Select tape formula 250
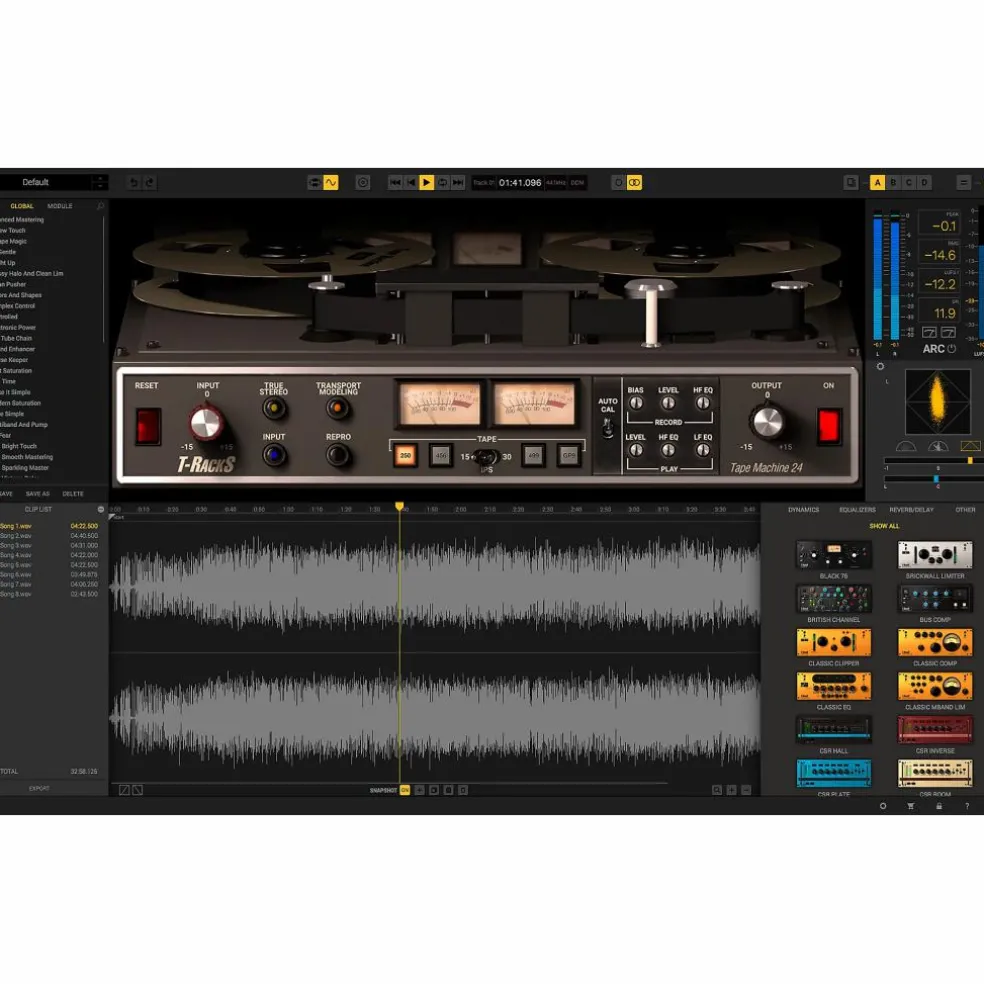The image size is (984, 984). (405, 456)
